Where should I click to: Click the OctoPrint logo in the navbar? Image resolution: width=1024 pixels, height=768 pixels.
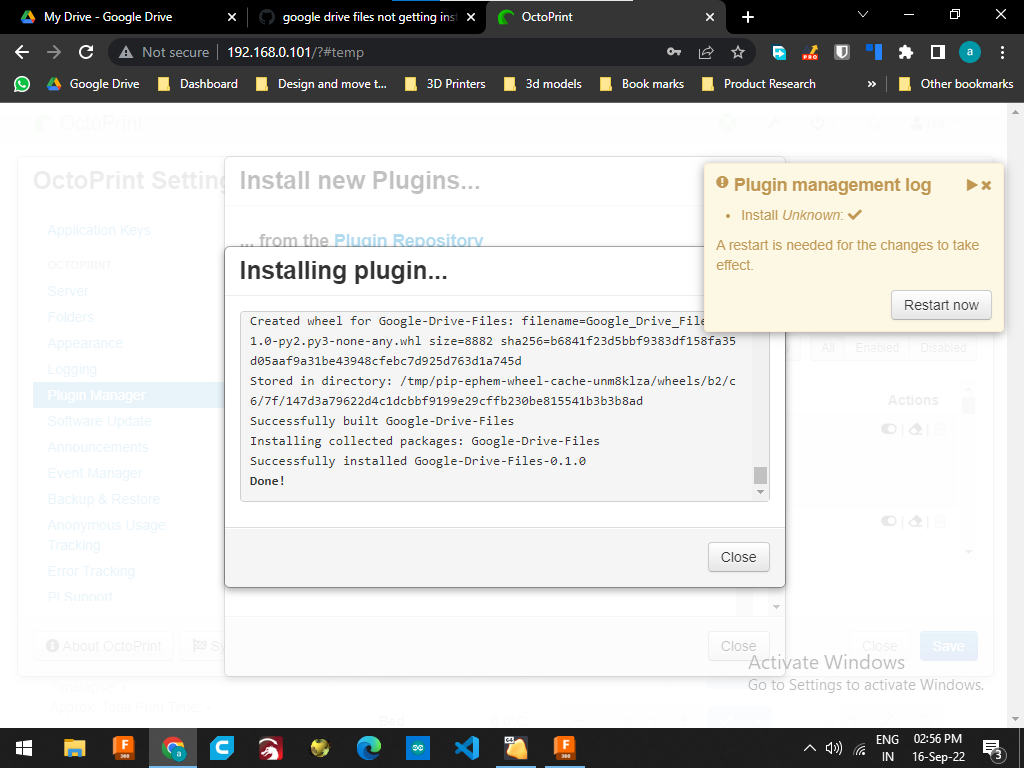(45, 124)
